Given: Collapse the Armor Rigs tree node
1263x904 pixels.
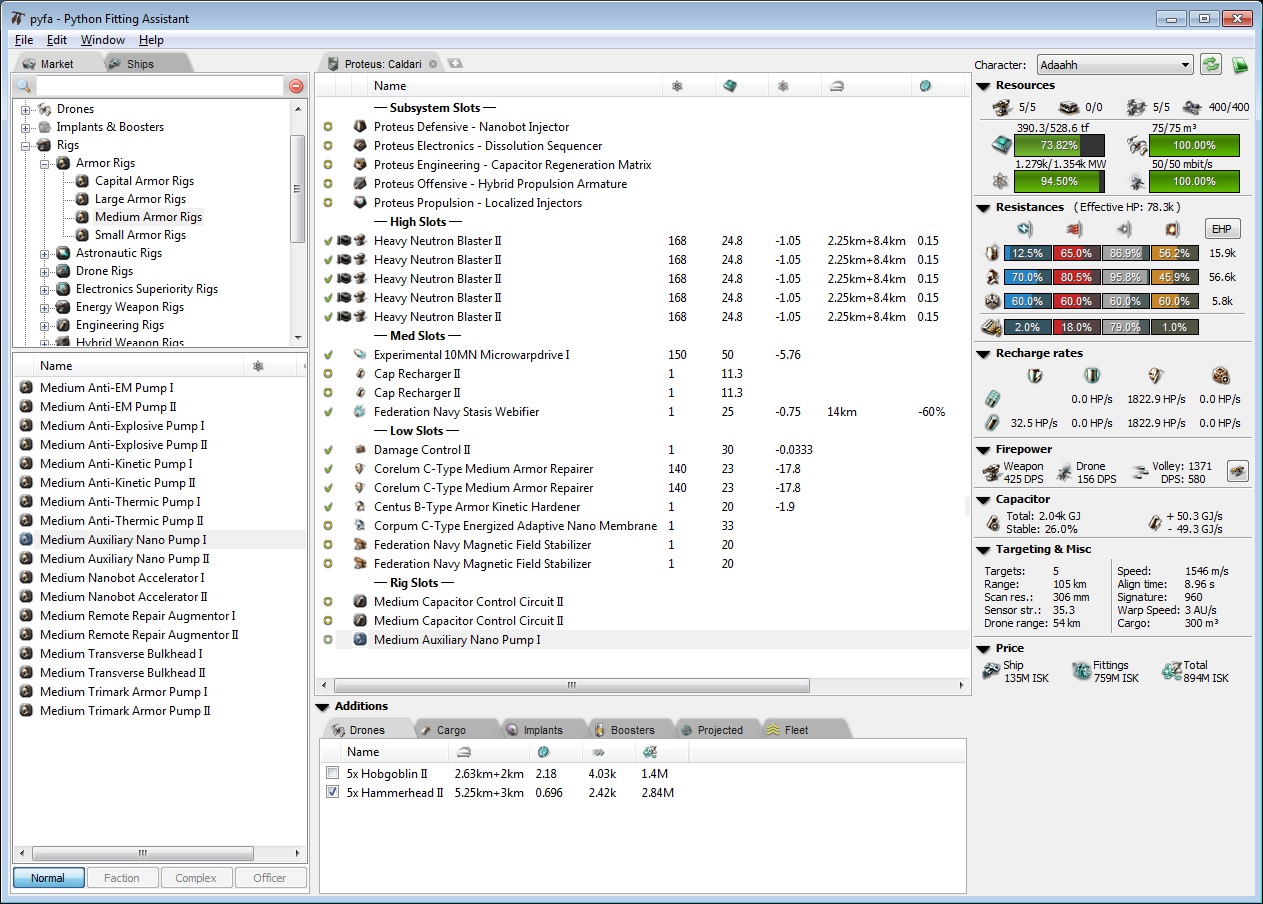Looking at the screenshot, I should click(45, 163).
